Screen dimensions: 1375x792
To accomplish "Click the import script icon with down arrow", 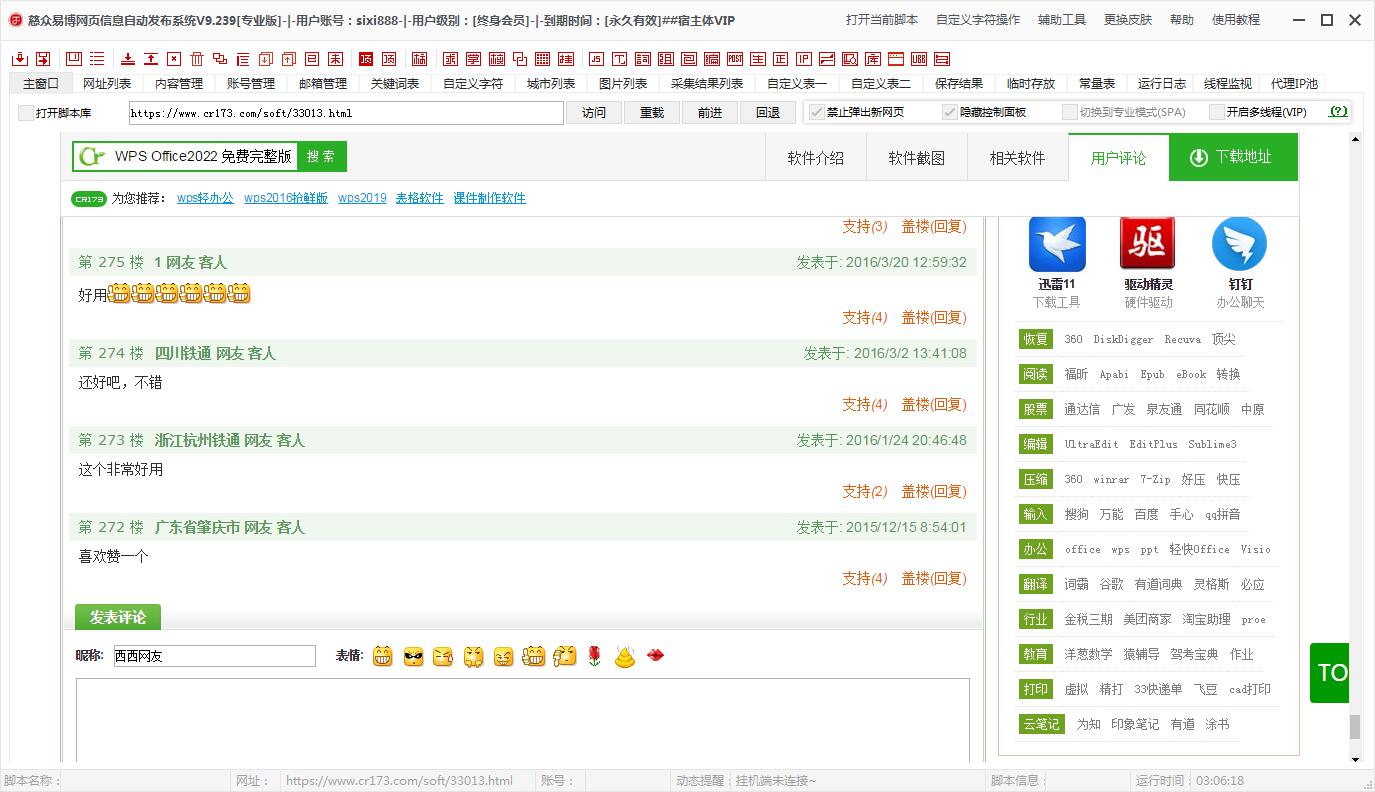I will click(x=20, y=59).
